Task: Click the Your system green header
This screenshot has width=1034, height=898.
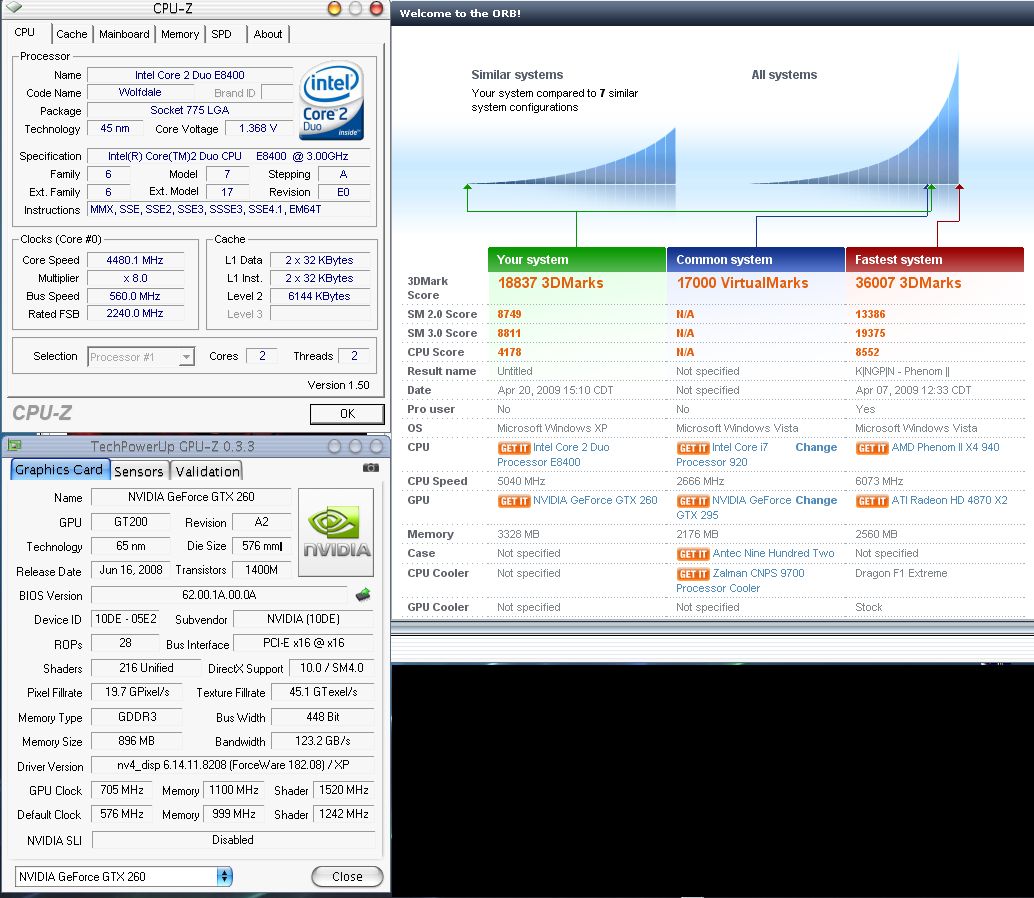Action: (577, 259)
